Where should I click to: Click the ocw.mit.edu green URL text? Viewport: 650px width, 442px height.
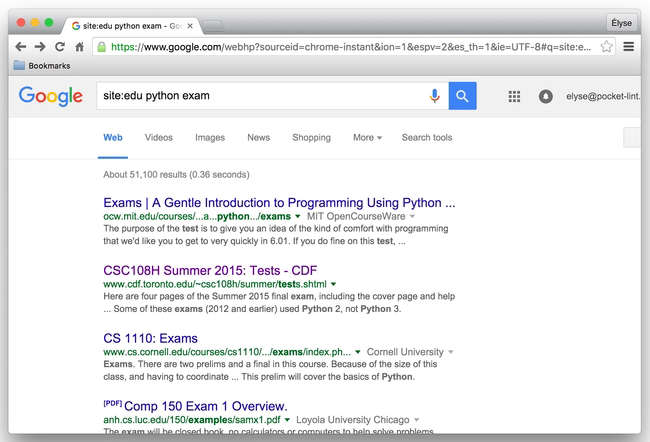[x=197, y=216]
